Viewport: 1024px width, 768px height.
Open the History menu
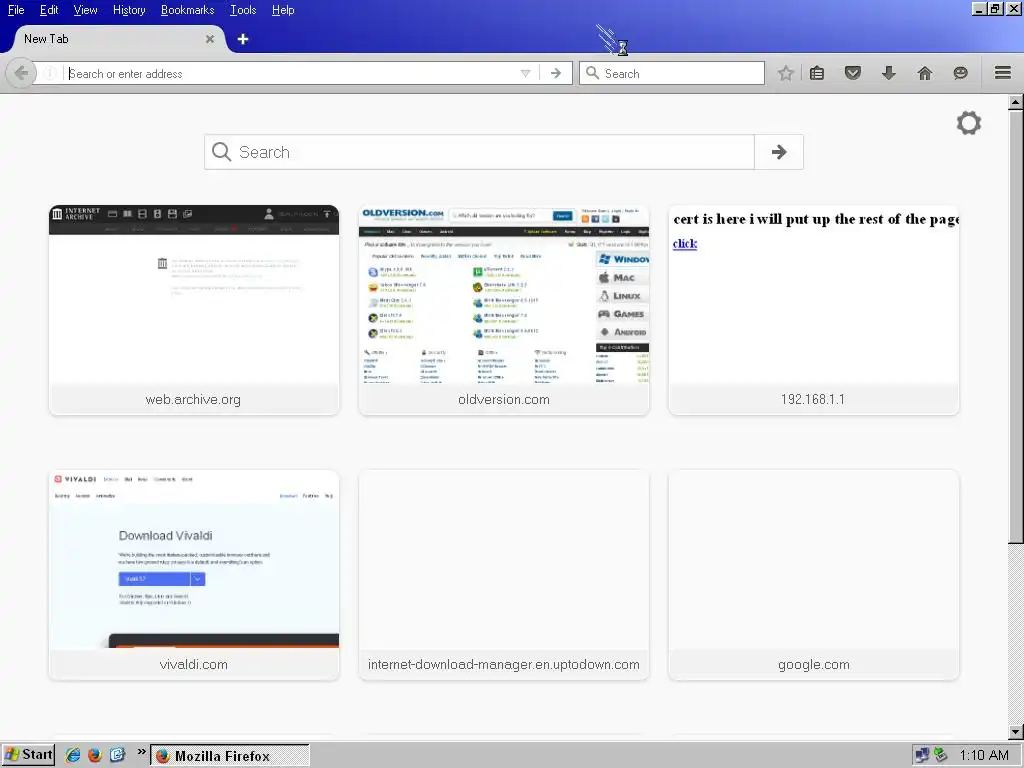click(x=129, y=10)
